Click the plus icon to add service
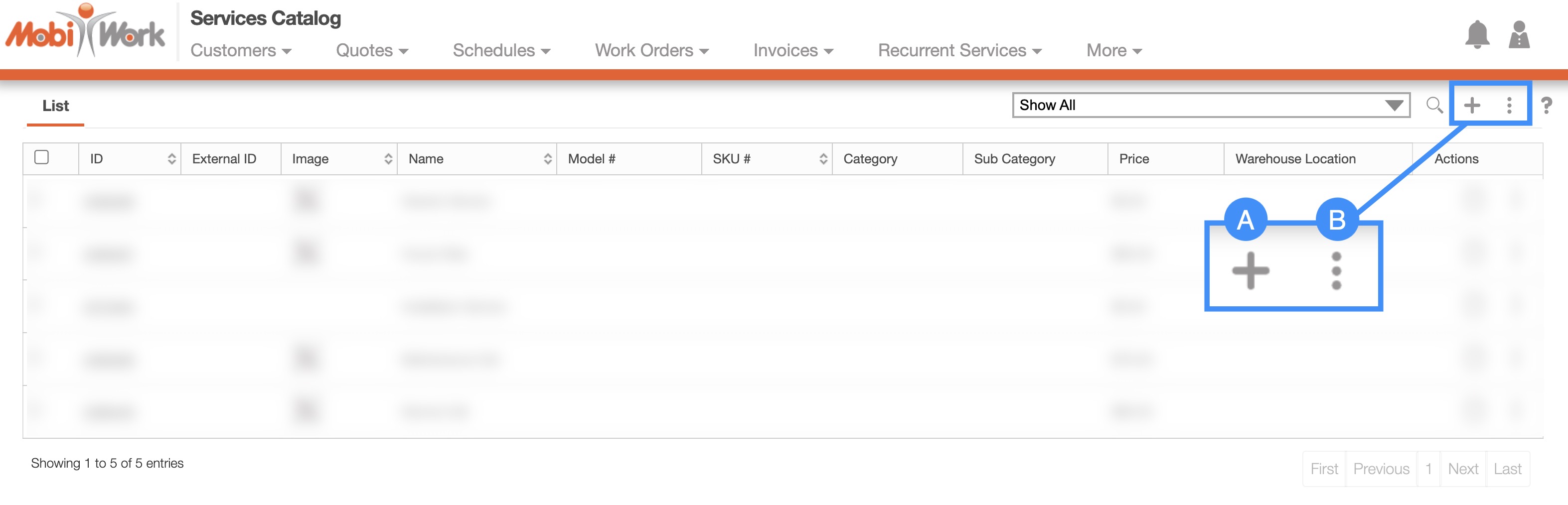This screenshot has height=505, width=1568. click(1472, 105)
